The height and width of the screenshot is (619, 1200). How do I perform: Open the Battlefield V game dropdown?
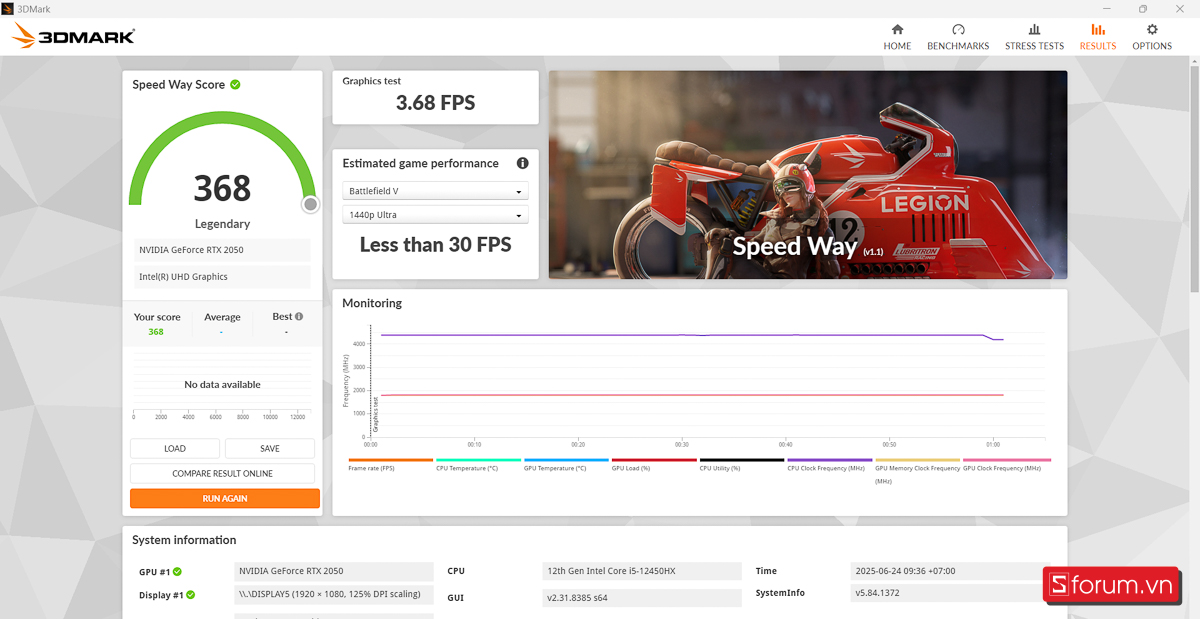436,191
